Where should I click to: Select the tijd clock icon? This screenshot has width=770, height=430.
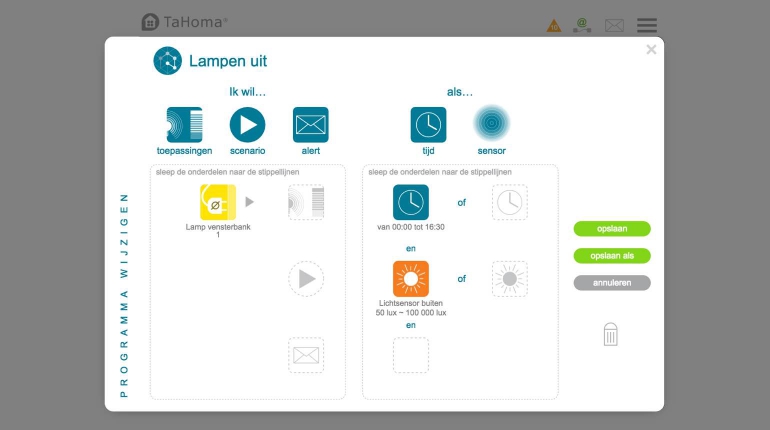(428, 125)
